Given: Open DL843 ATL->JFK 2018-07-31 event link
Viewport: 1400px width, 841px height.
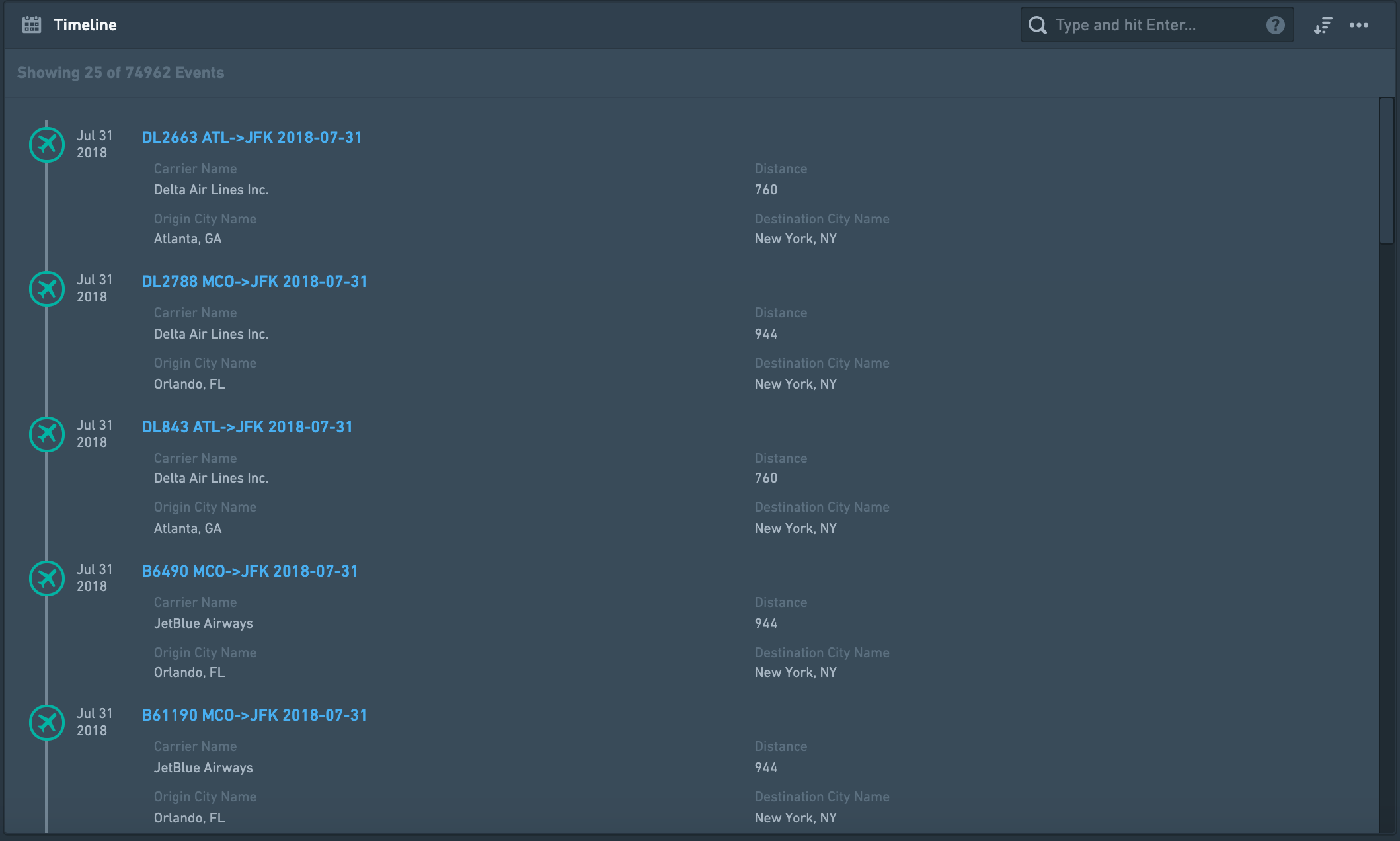Looking at the screenshot, I should tap(247, 427).
